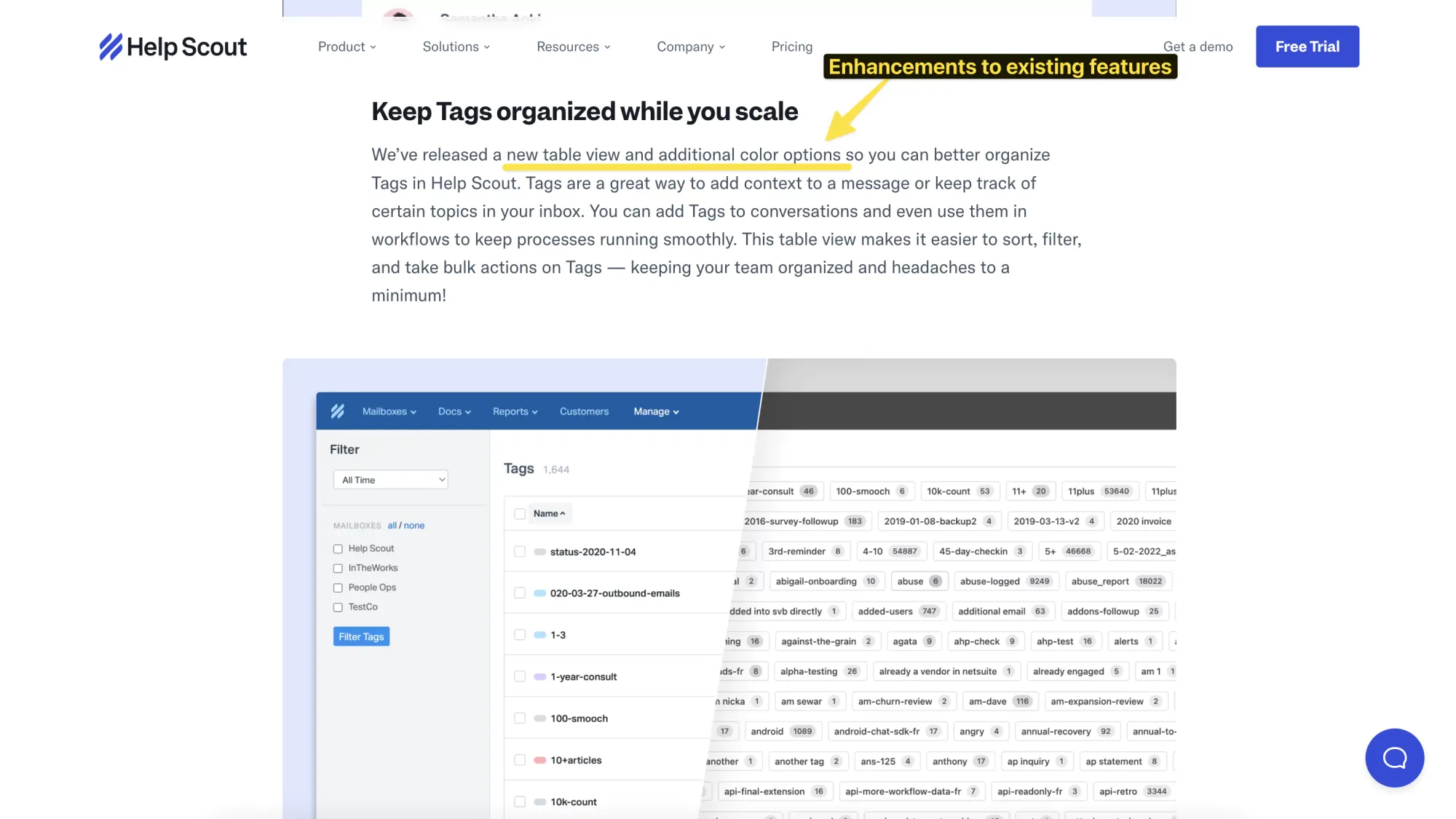Viewport: 1456px width, 819px height.
Task: Toggle the People Ops mailbox checkbox
Action: click(338, 587)
